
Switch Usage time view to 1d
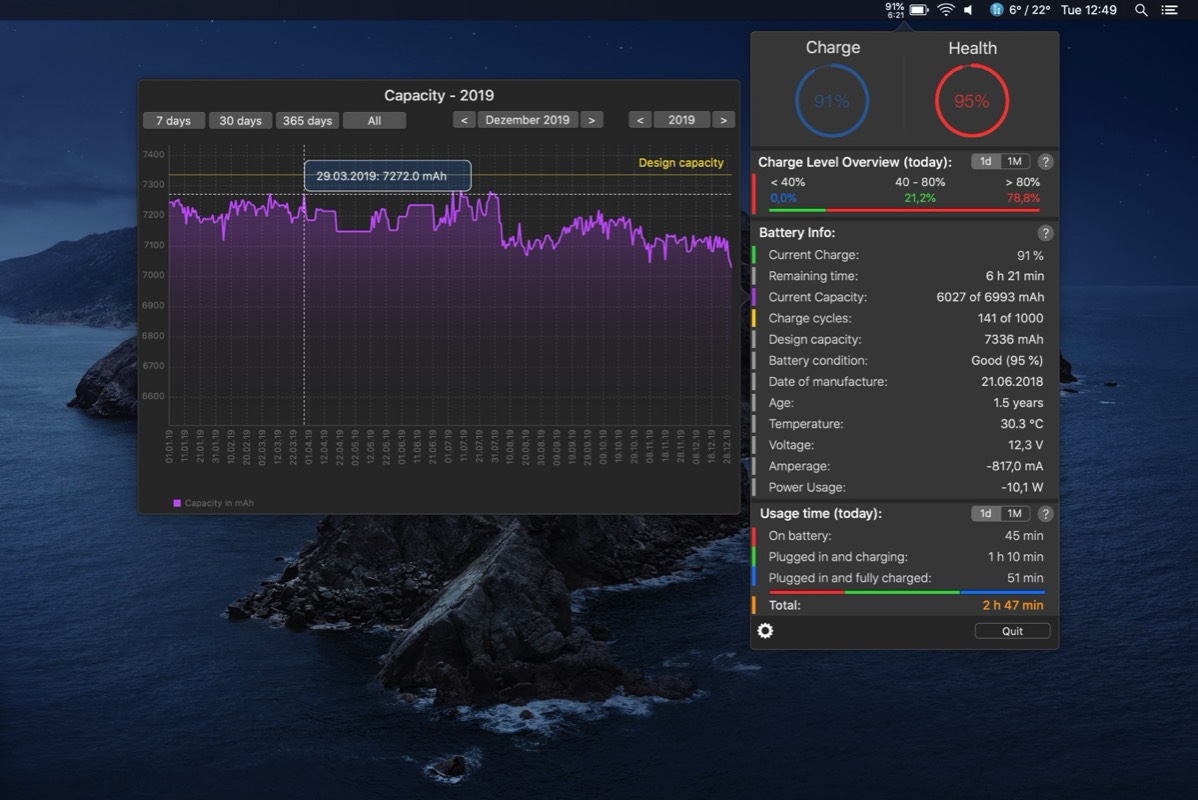pyautogui.click(x=986, y=513)
